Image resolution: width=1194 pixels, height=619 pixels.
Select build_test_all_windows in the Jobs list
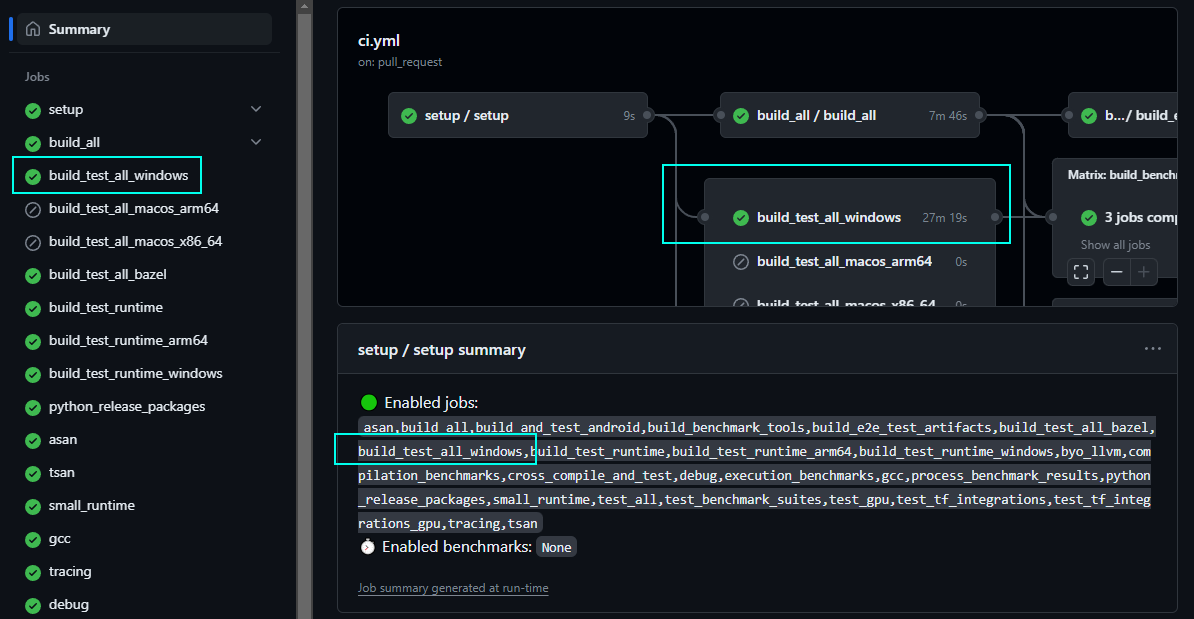[x=118, y=176]
